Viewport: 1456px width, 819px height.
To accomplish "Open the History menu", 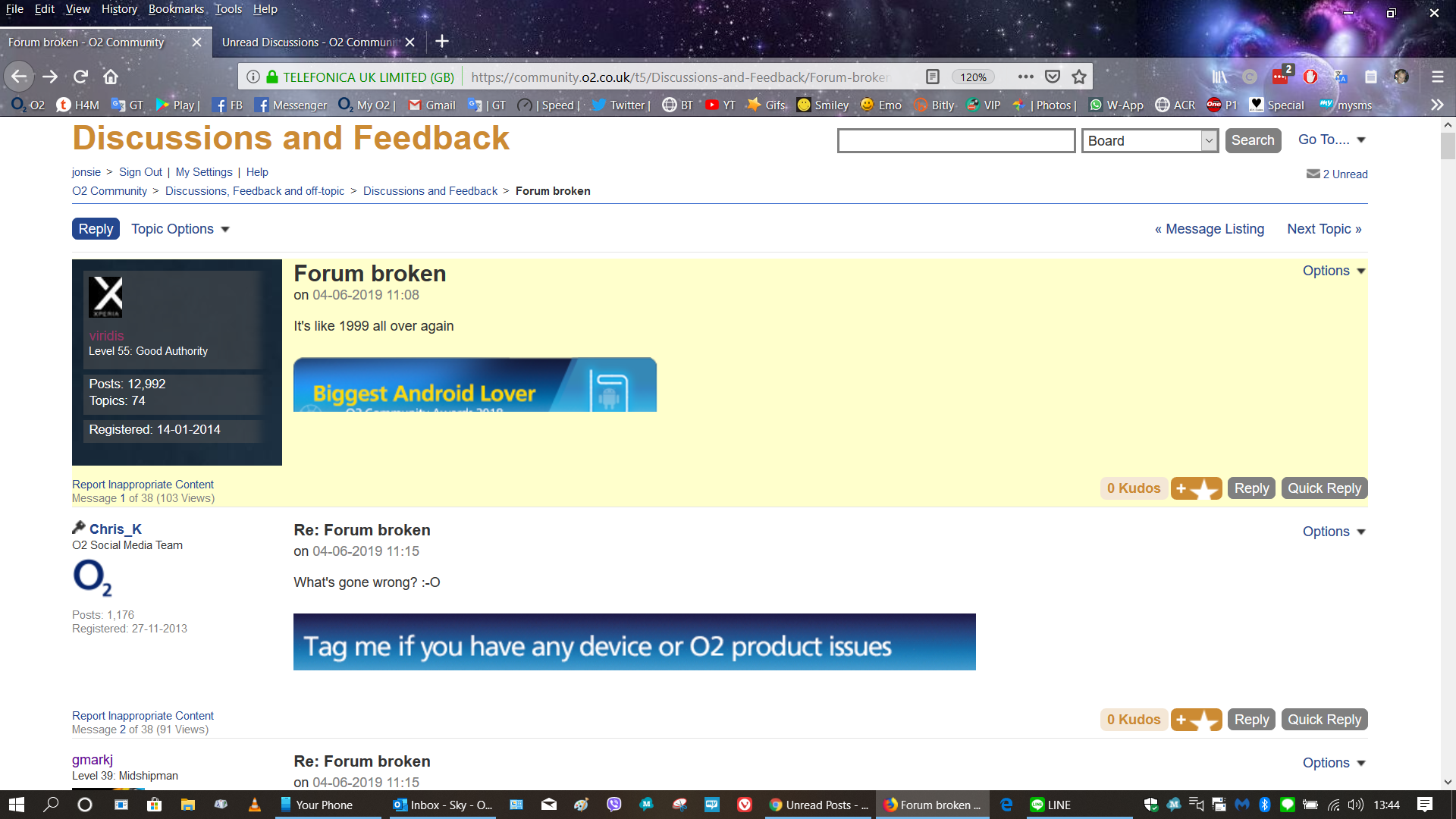I will point(119,9).
